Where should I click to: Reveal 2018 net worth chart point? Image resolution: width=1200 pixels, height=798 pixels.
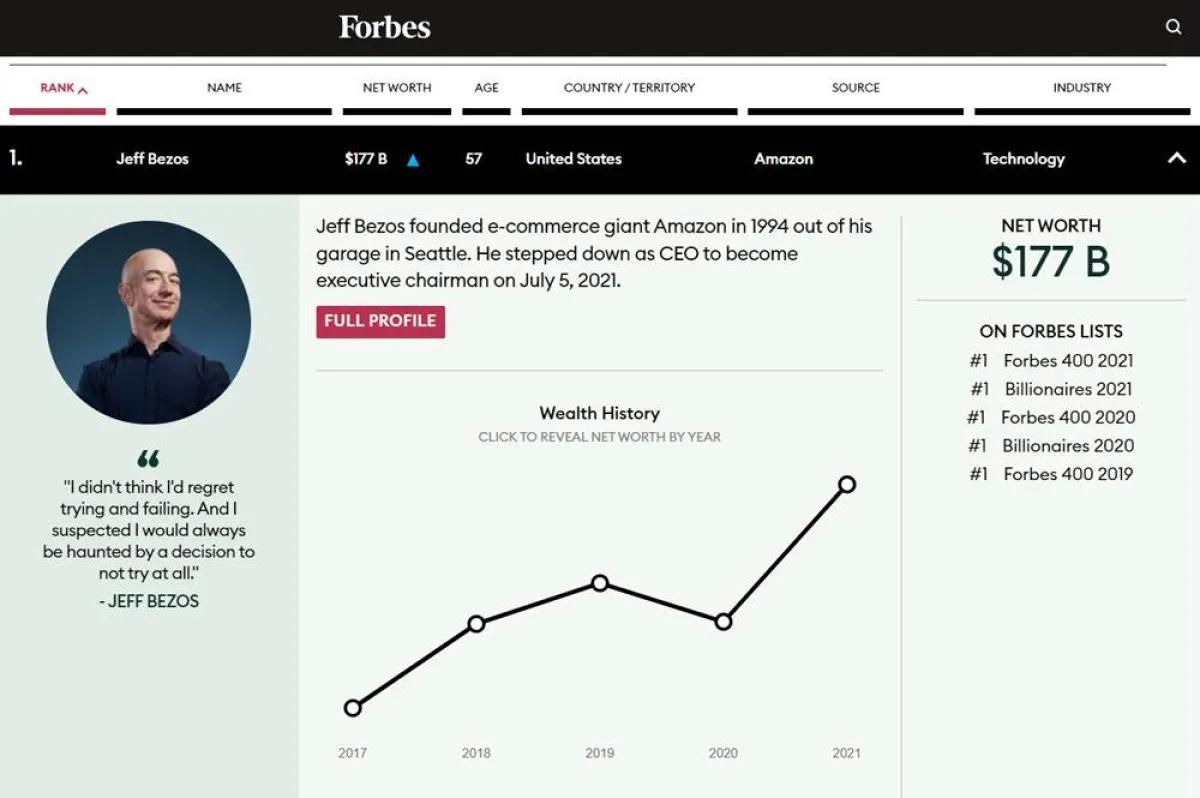click(476, 624)
